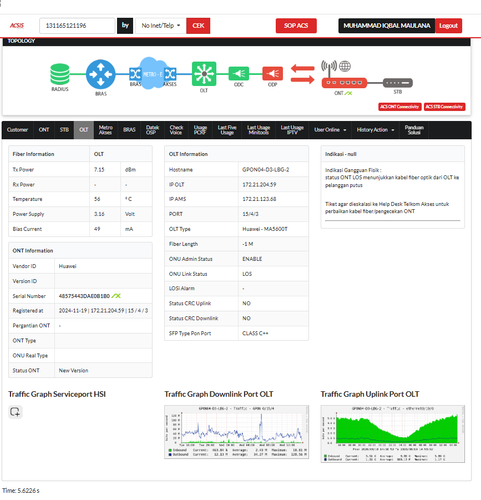Image resolution: width=481 pixels, height=500 pixels.
Task: Click IP OLT value 172.21.204.59
Action: click(x=259, y=185)
